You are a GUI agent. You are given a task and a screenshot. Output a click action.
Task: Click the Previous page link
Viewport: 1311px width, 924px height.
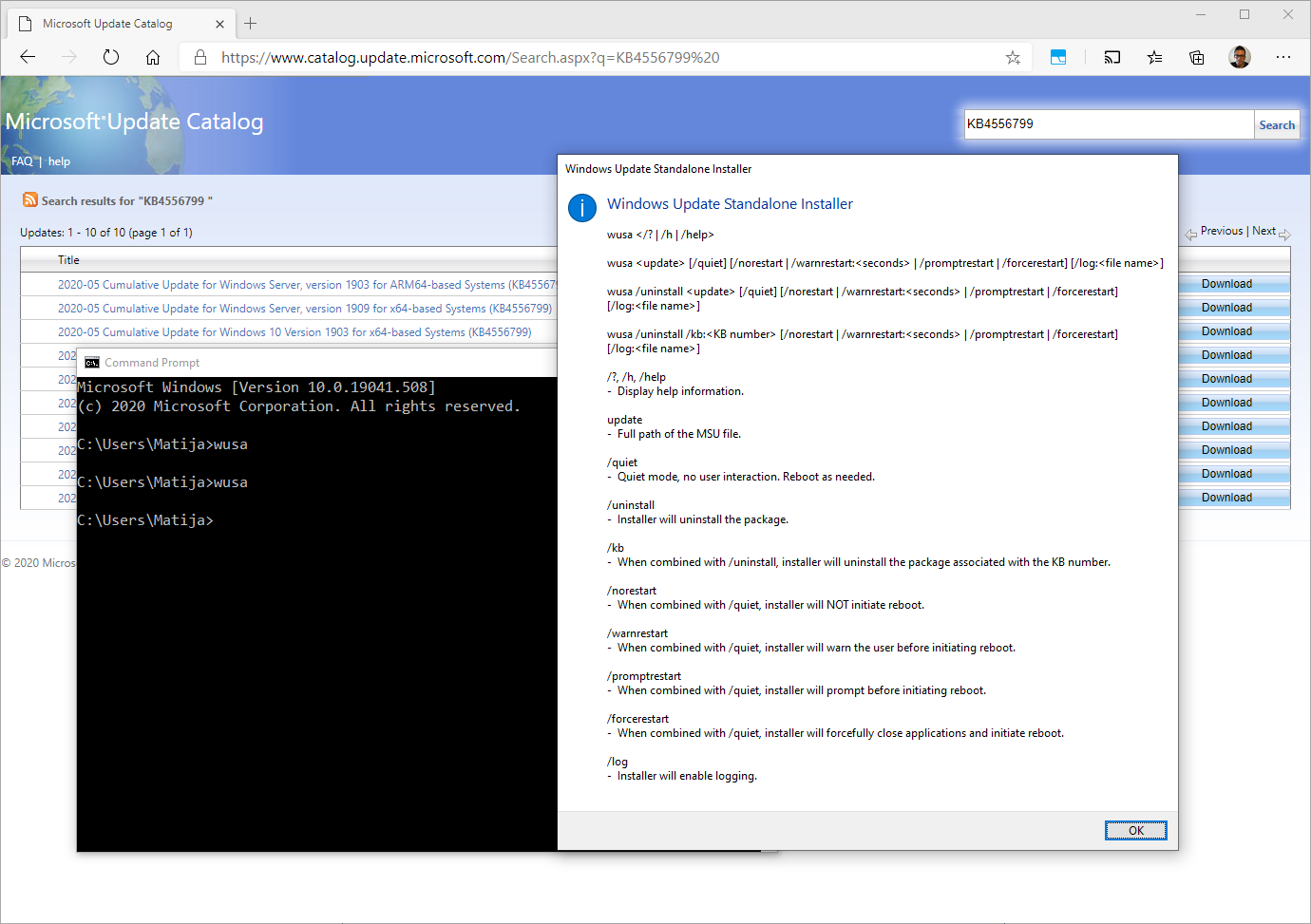pyautogui.click(x=1222, y=231)
